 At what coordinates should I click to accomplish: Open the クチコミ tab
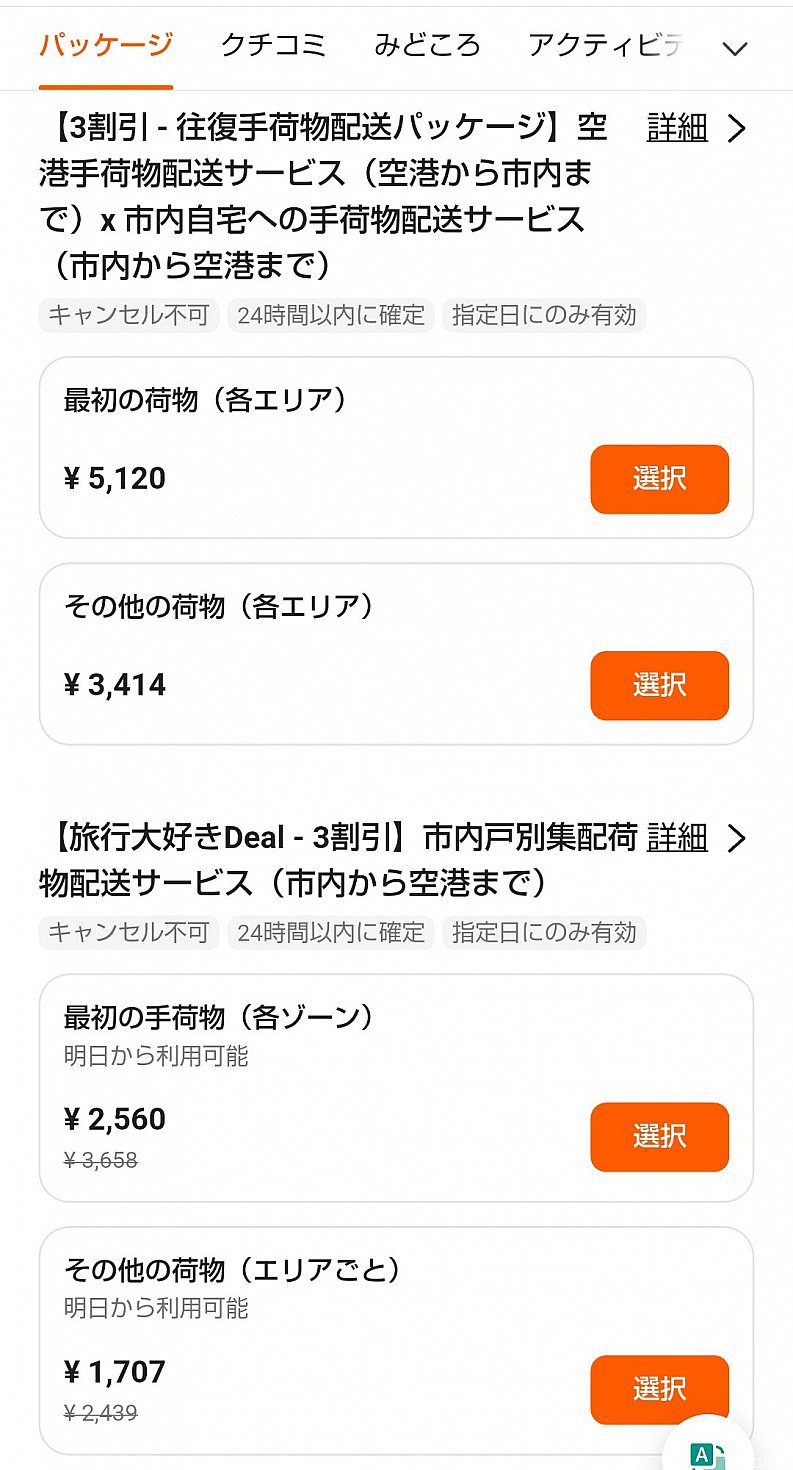click(273, 45)
